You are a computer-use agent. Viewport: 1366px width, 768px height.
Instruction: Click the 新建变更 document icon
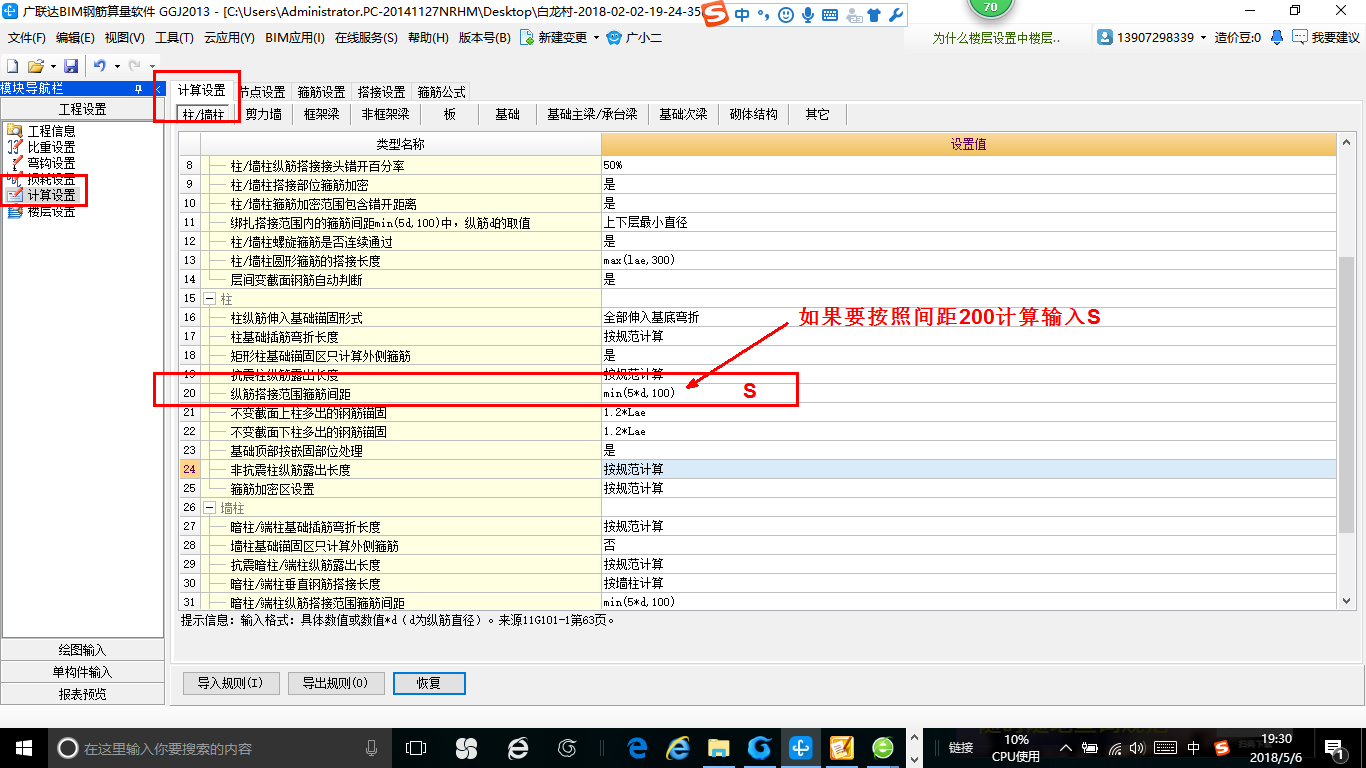coord(527,38)
